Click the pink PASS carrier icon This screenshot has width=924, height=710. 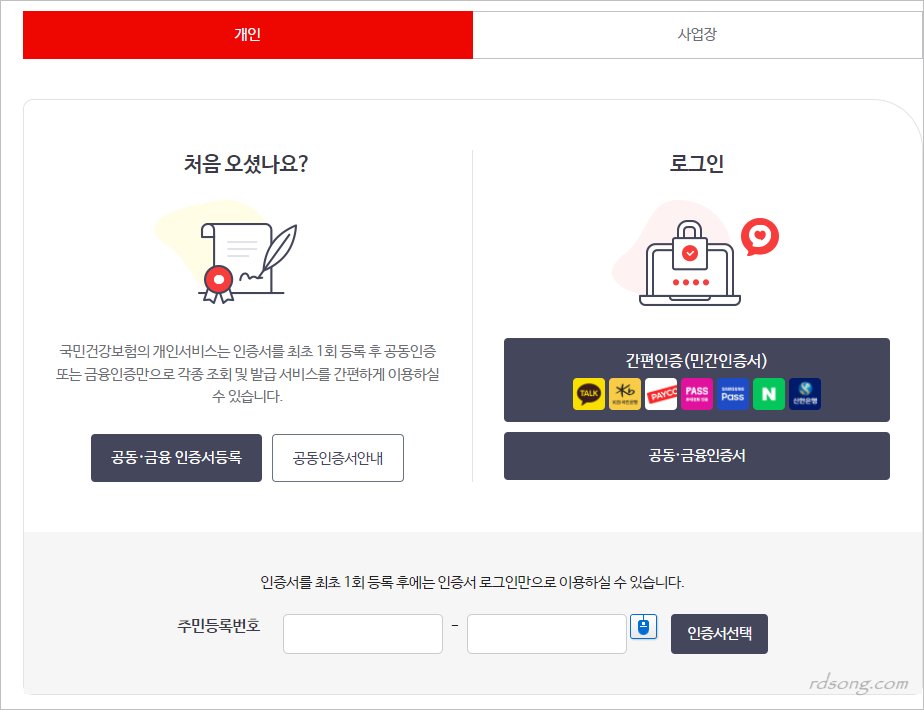[697, 394]
